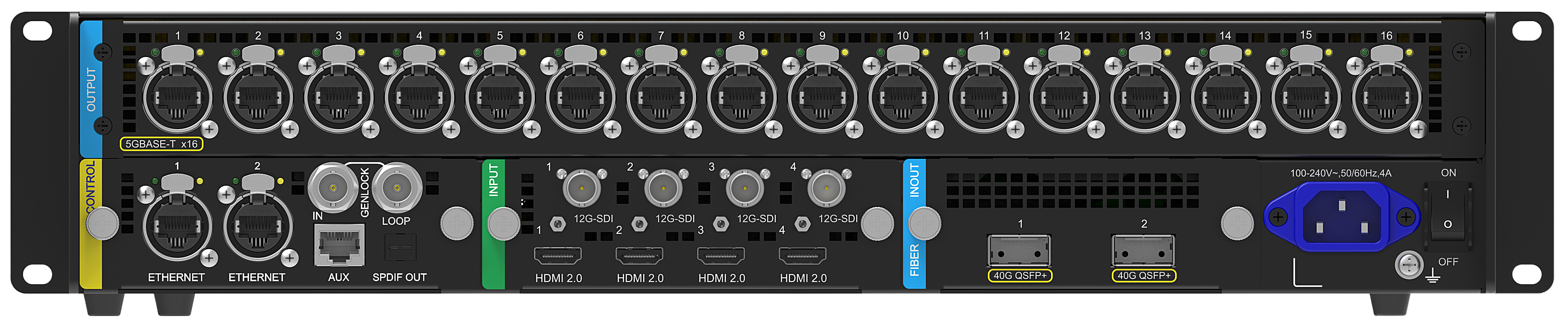Screen dimensions: 1568x324
Task: Click the grounding screw terminal
Action: click(1409, 265)
